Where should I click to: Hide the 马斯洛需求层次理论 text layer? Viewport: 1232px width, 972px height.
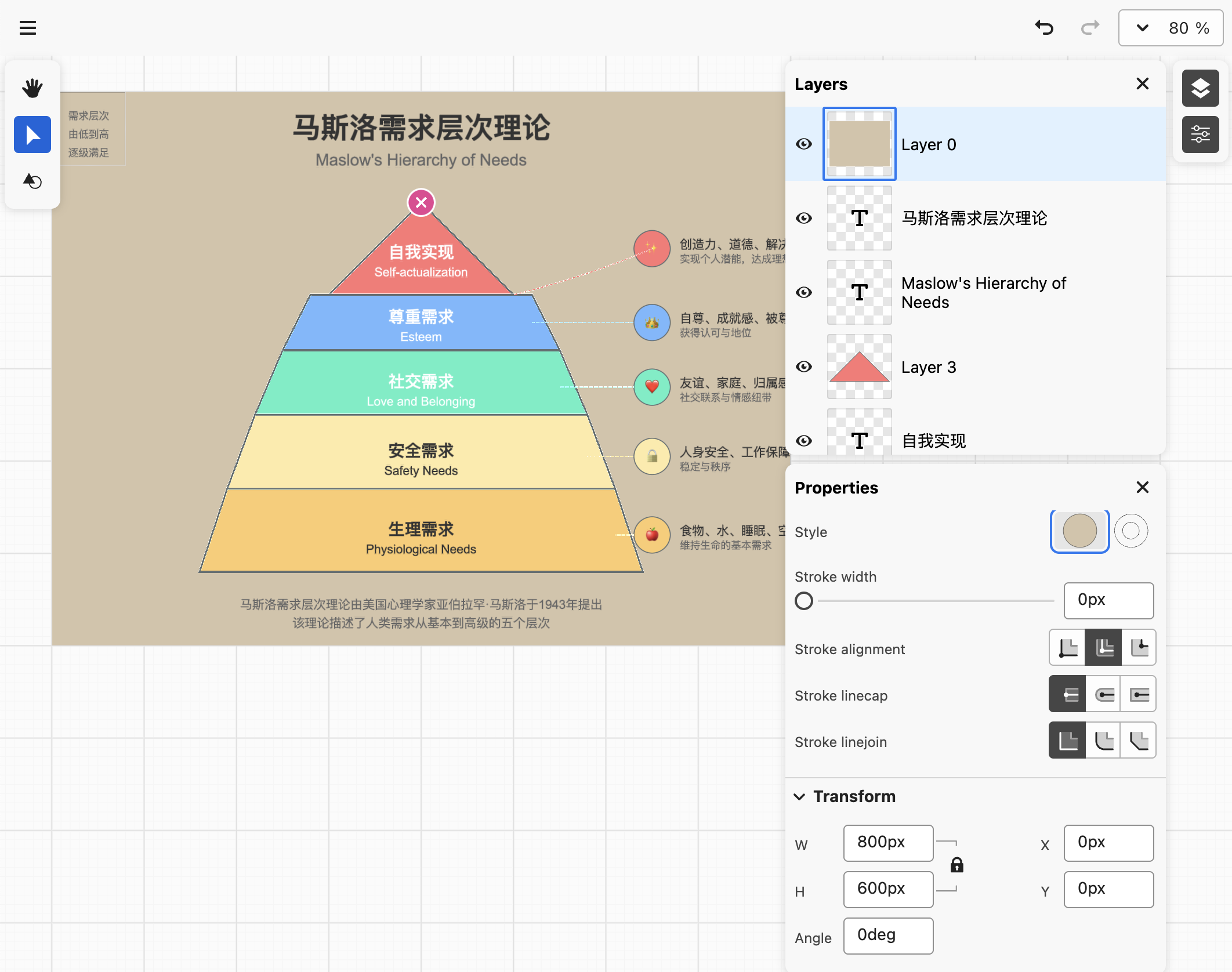[x=804, y=218]
